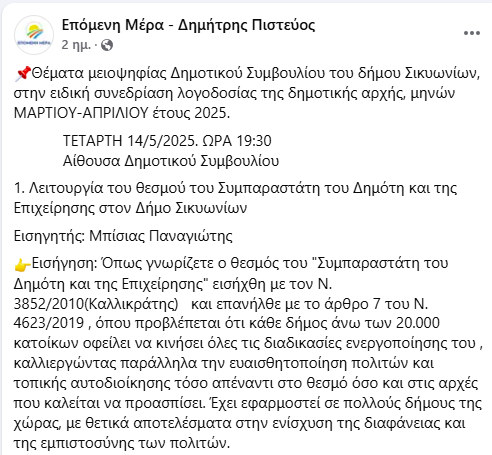Screen dimensions: 492x455
Task: Click the pointing hand emoji before Εισήγηση
Action: (23, 265)
